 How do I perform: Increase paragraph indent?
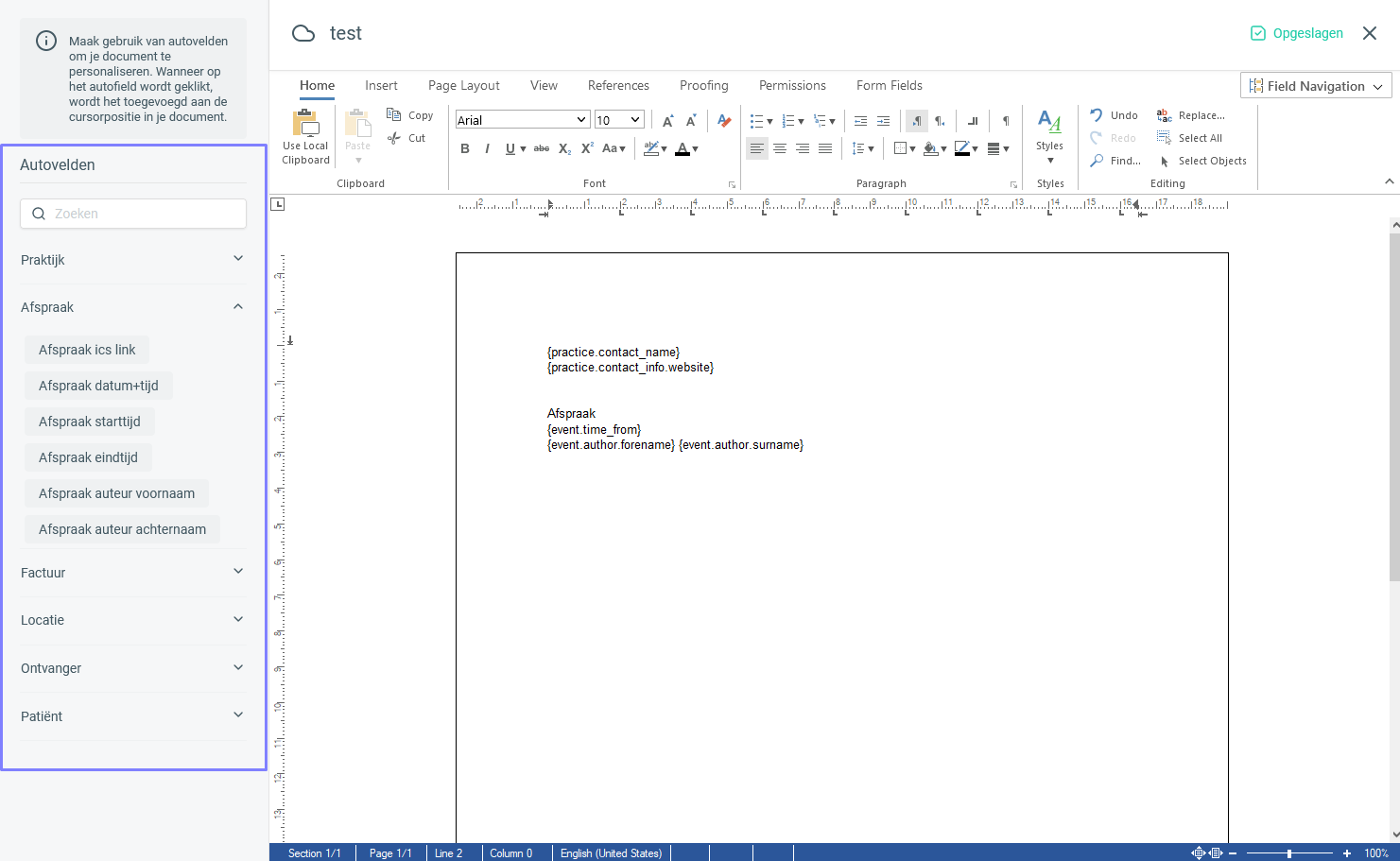tap(883, 121)
